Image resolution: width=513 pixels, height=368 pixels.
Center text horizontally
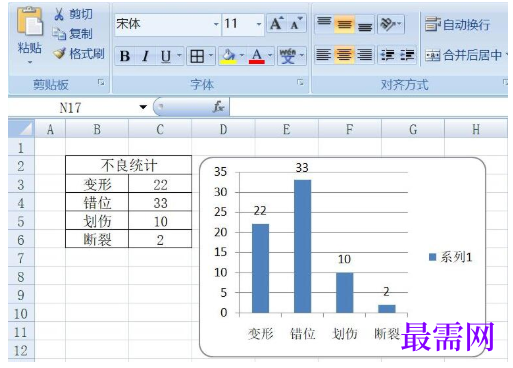click(344, 55)
